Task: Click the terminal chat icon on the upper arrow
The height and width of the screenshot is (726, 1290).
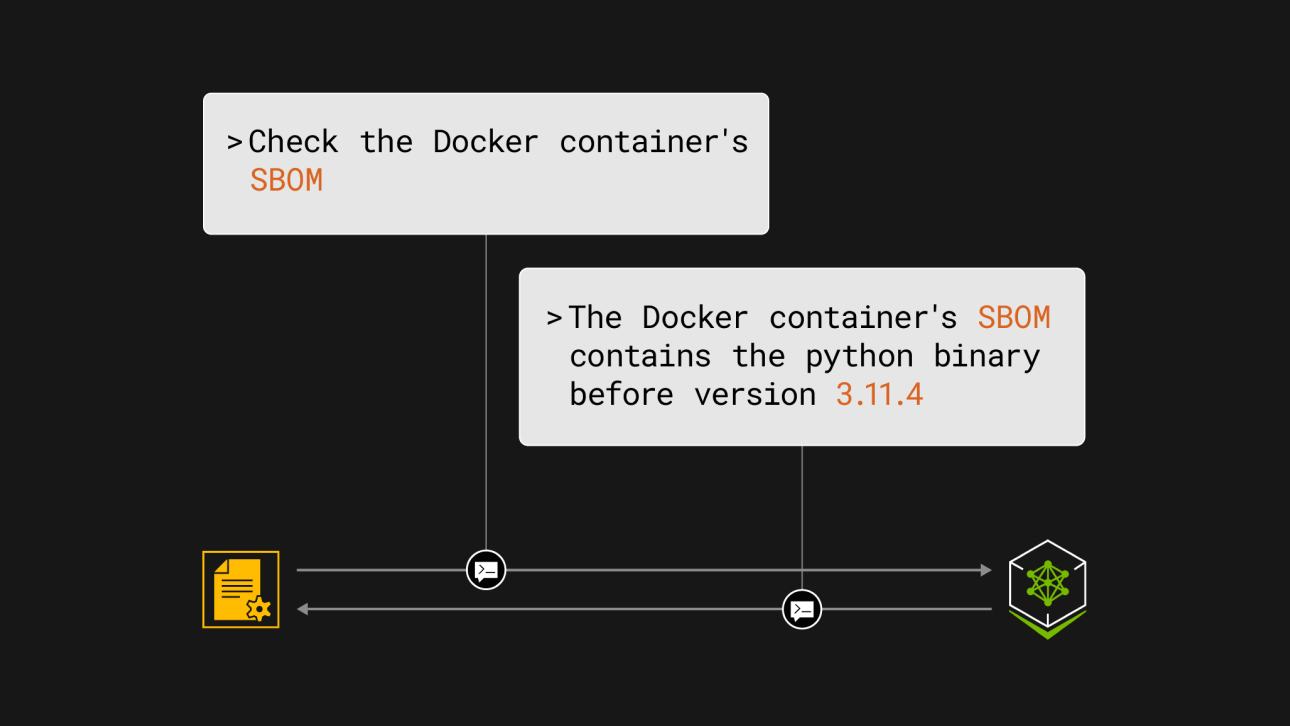Action: tap(486, 570)
